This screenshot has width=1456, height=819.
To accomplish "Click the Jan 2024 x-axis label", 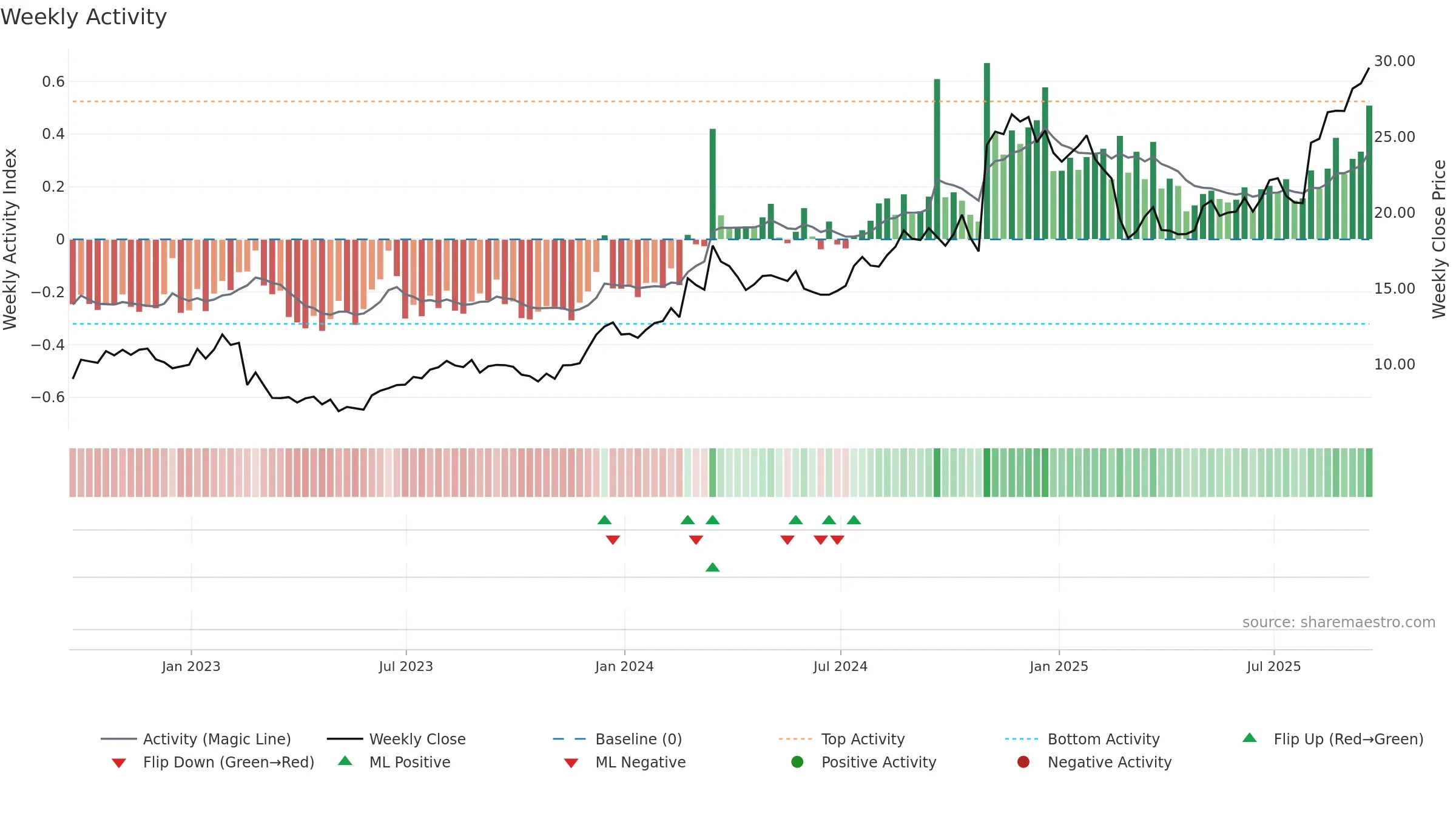I will (624, 667).
